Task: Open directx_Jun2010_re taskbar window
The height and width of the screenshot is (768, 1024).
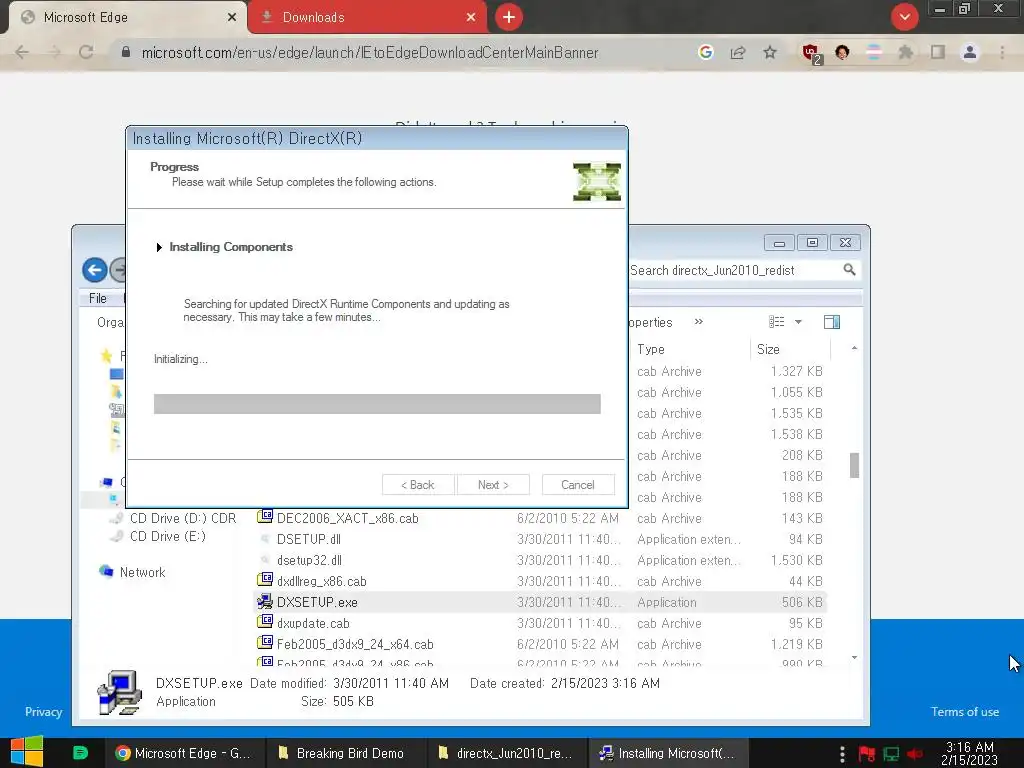Action: tap(507, 753)
